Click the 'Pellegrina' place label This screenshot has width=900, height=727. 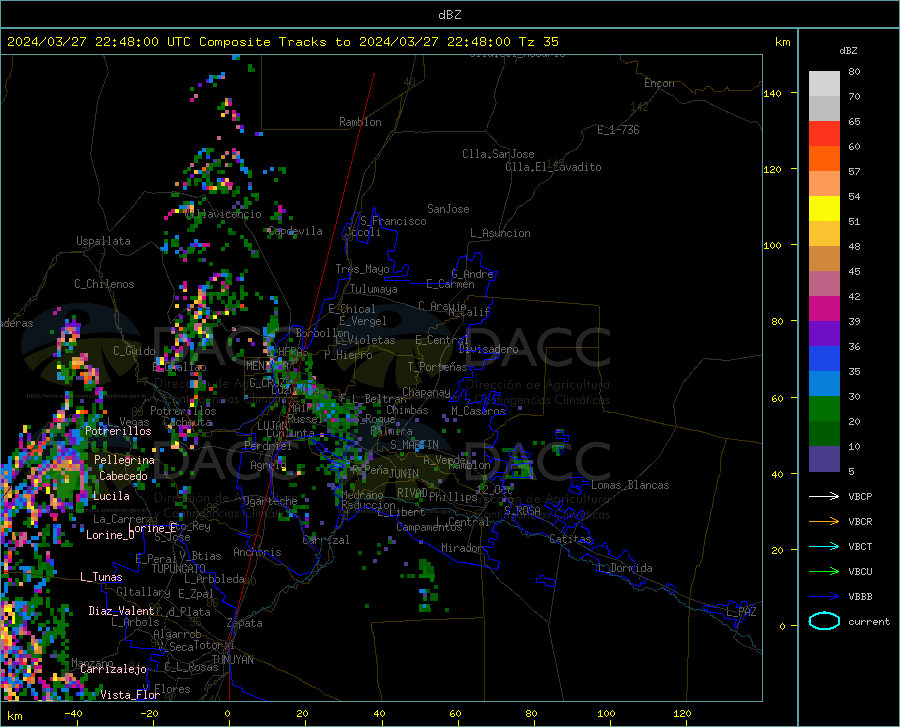(124, 460)
